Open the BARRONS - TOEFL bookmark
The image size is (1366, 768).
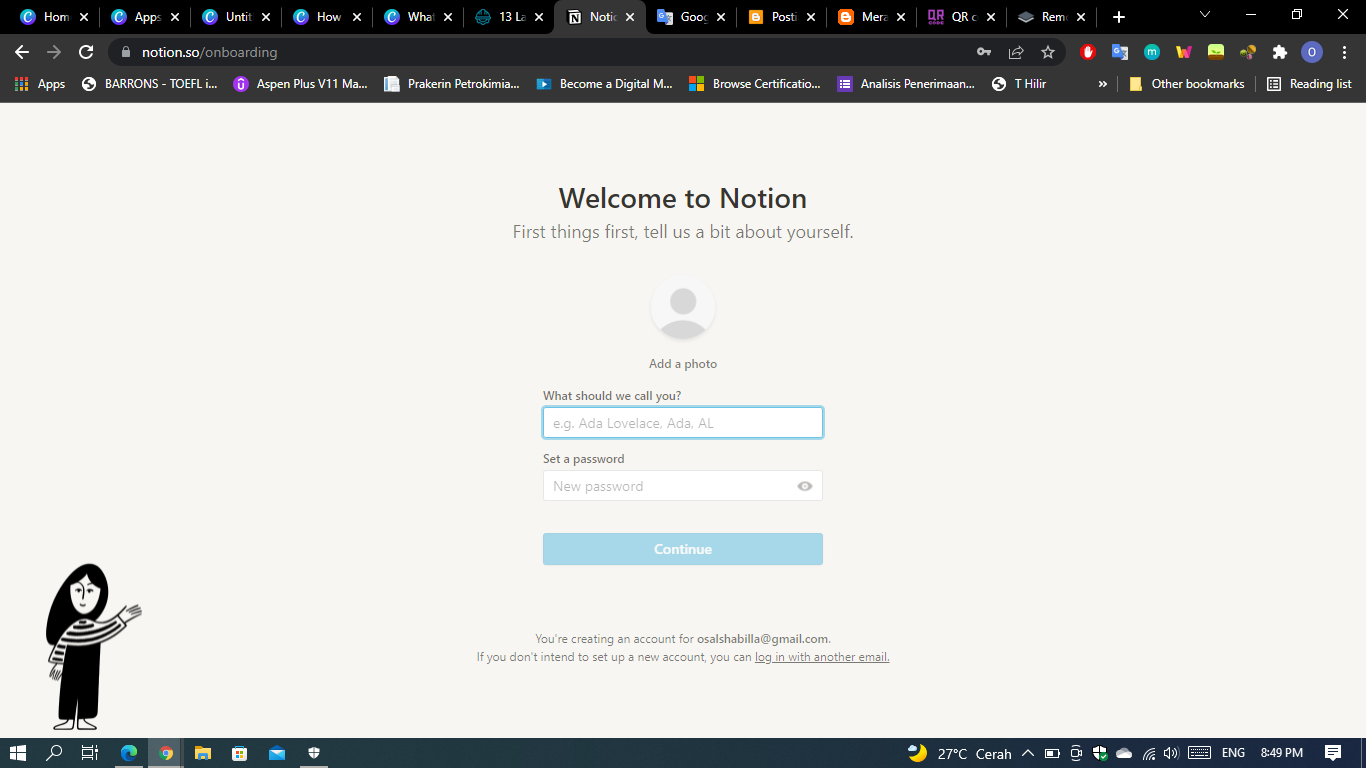pos(150,84)
